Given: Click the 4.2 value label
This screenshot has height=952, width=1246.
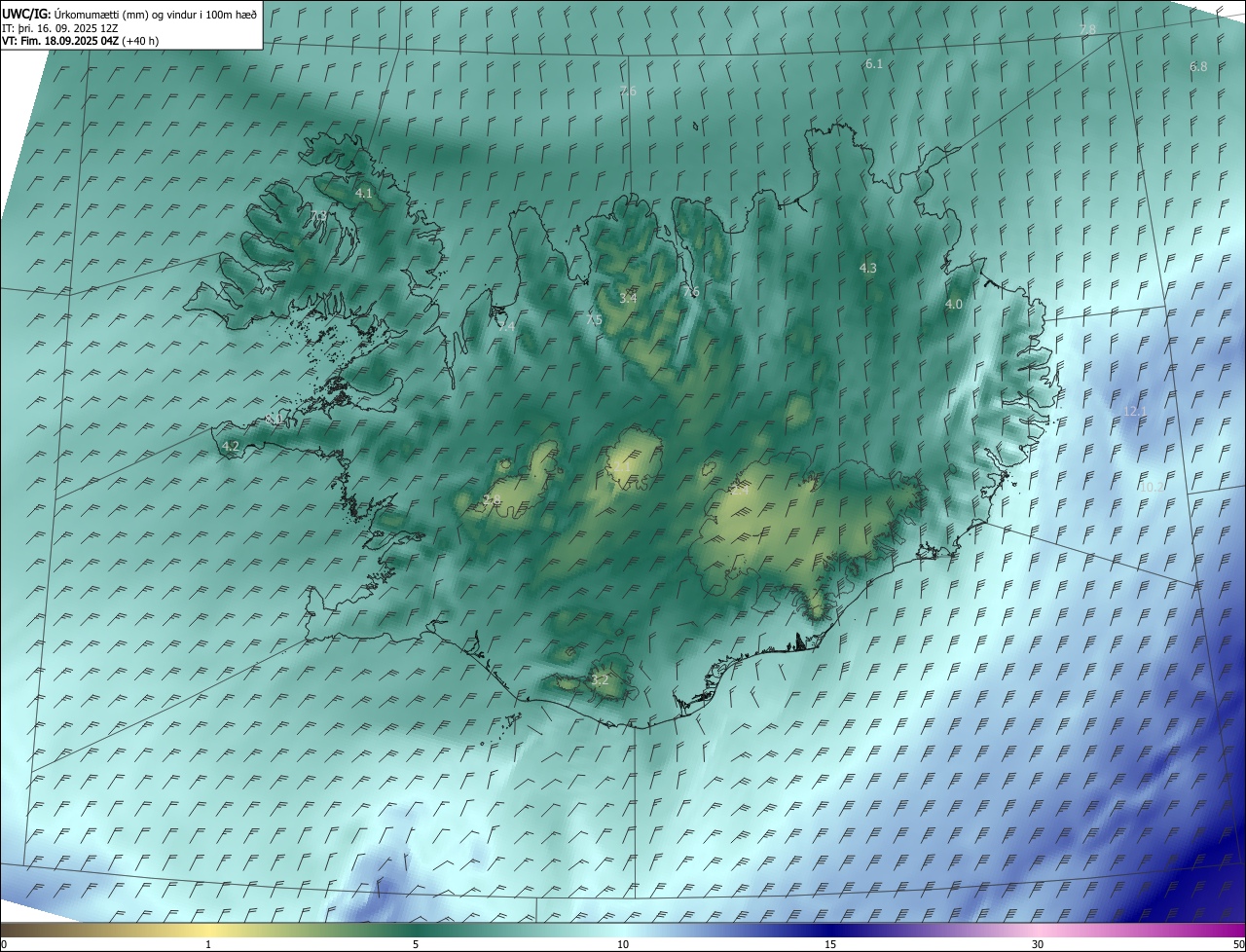Looking at the screenshot, I should point(231,447).
